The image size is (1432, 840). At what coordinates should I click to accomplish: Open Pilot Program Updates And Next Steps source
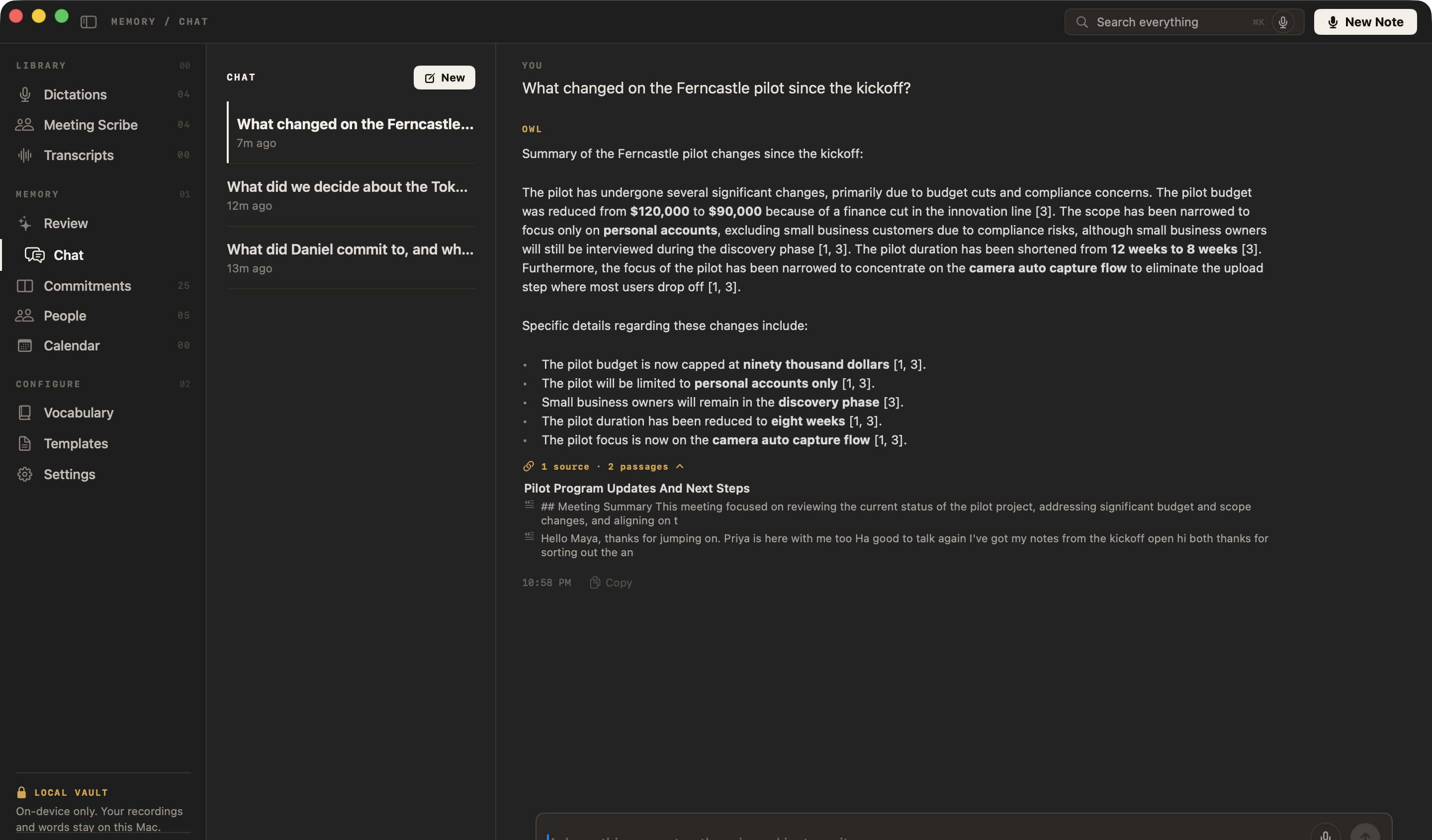pyautogui.click(x=636, y=488)
